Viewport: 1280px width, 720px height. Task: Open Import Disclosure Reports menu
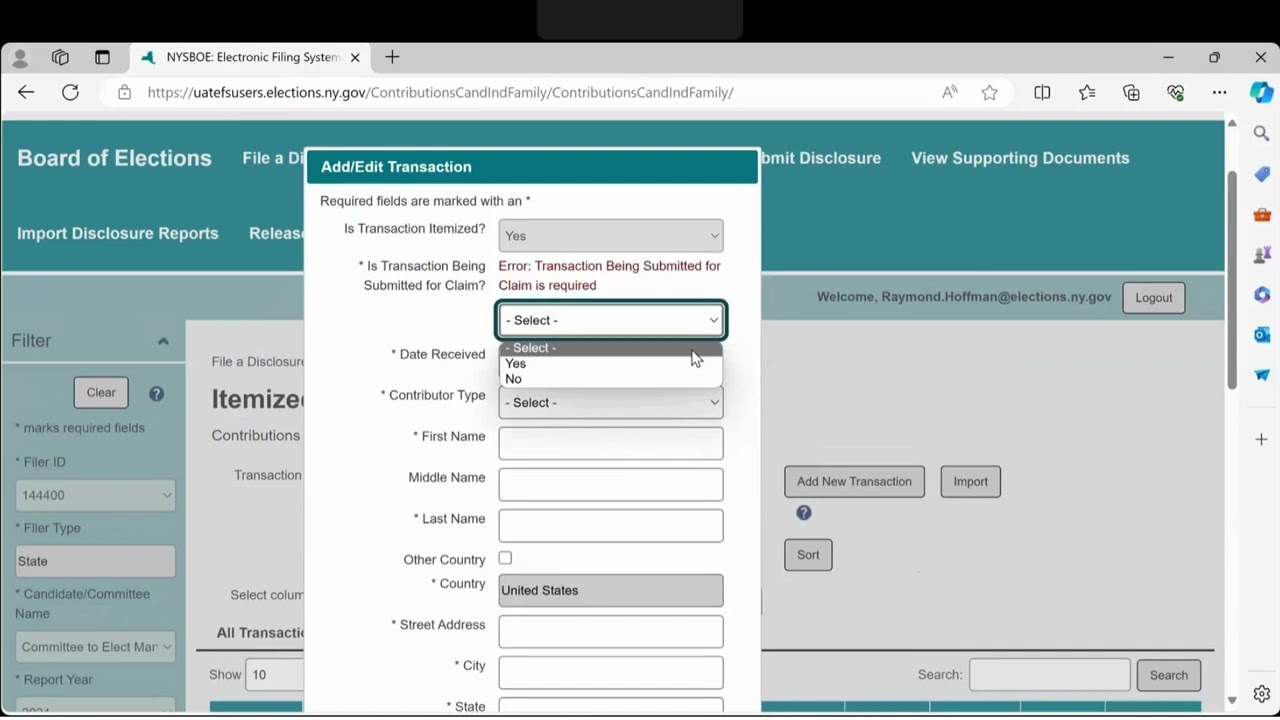coord(117,233)
